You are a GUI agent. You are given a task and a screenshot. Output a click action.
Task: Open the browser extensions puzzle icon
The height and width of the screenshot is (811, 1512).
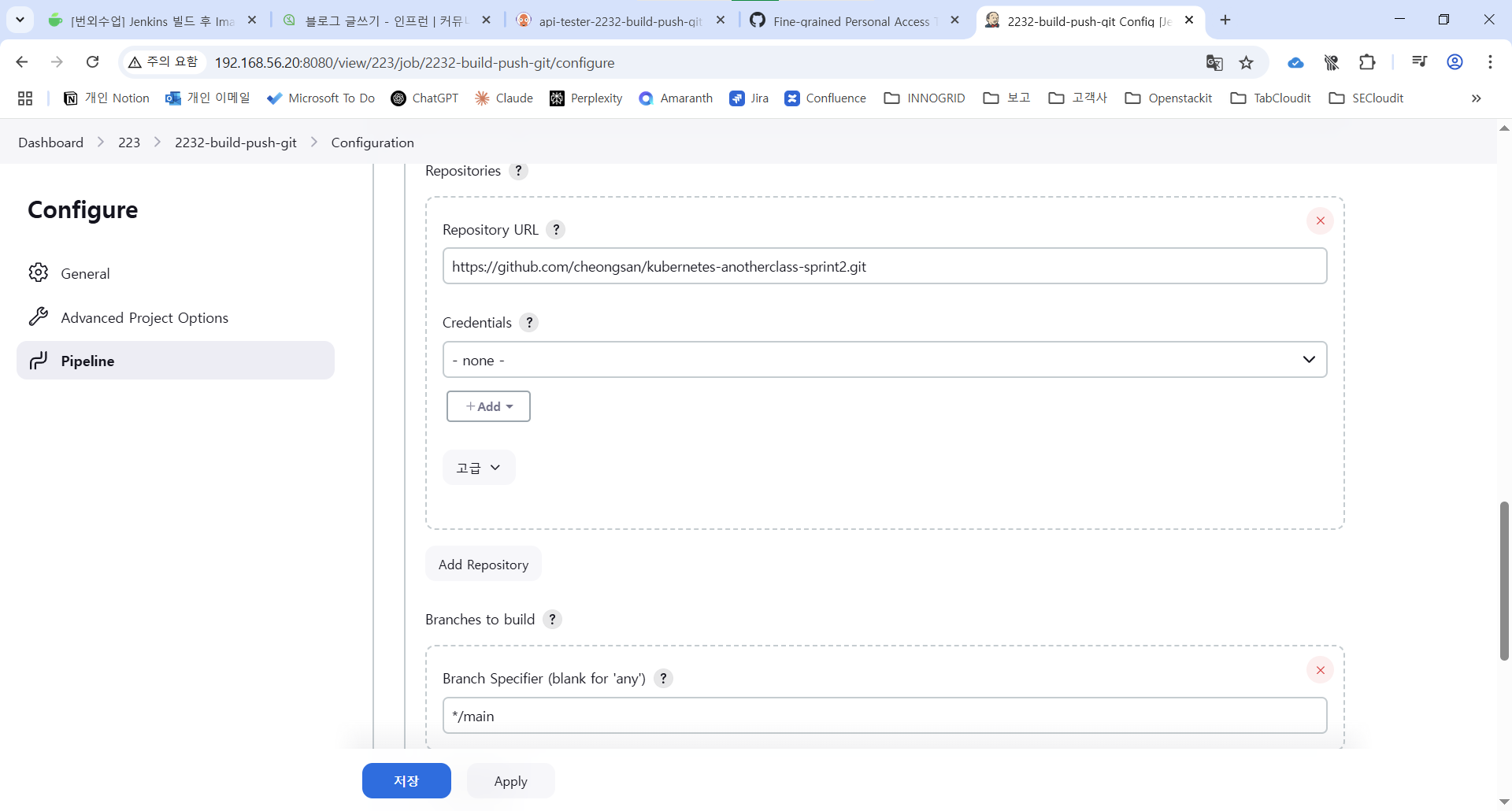[1368, 62]
